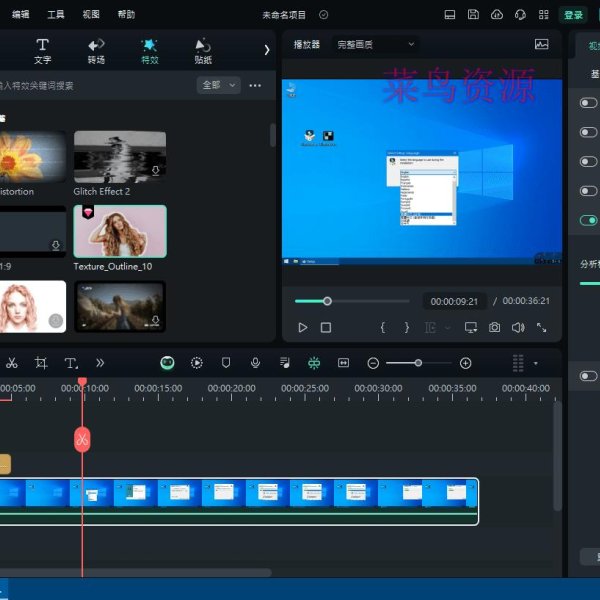600x600 pixels.
Task: Expand the 全部 filter dropdown
Action: 219,85
